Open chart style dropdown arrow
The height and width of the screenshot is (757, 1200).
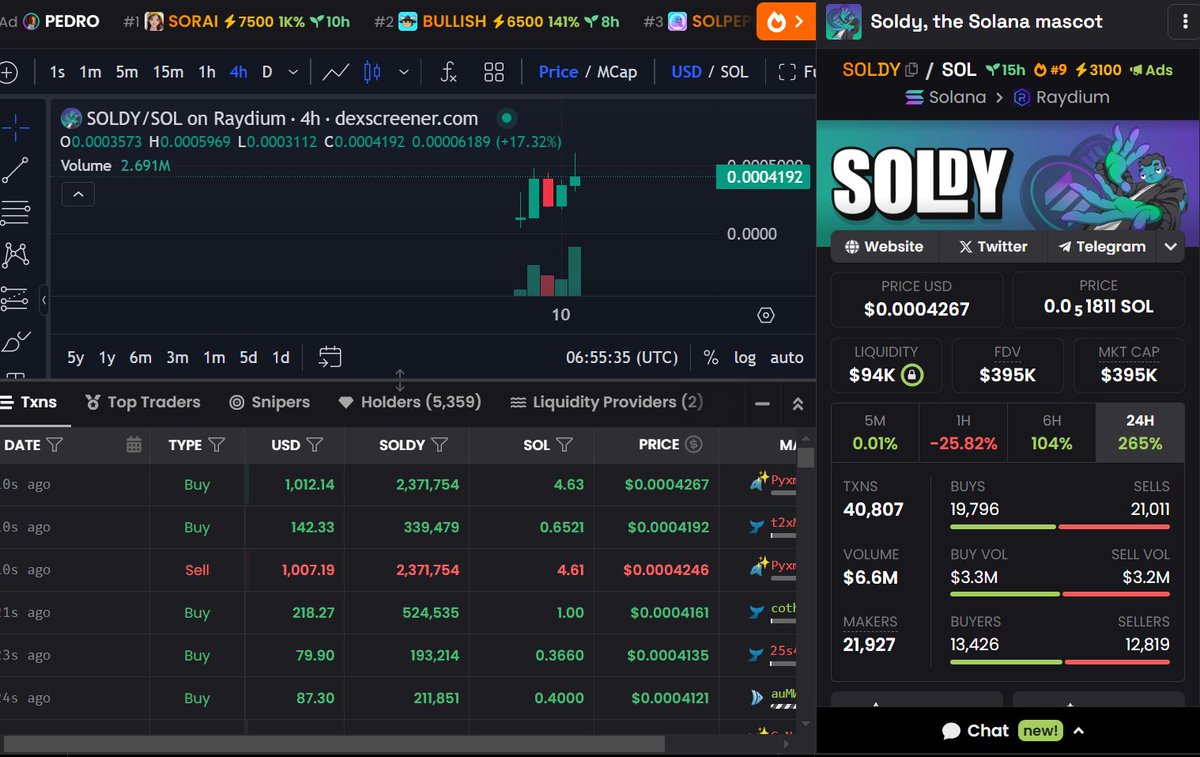tap(404, 72)
